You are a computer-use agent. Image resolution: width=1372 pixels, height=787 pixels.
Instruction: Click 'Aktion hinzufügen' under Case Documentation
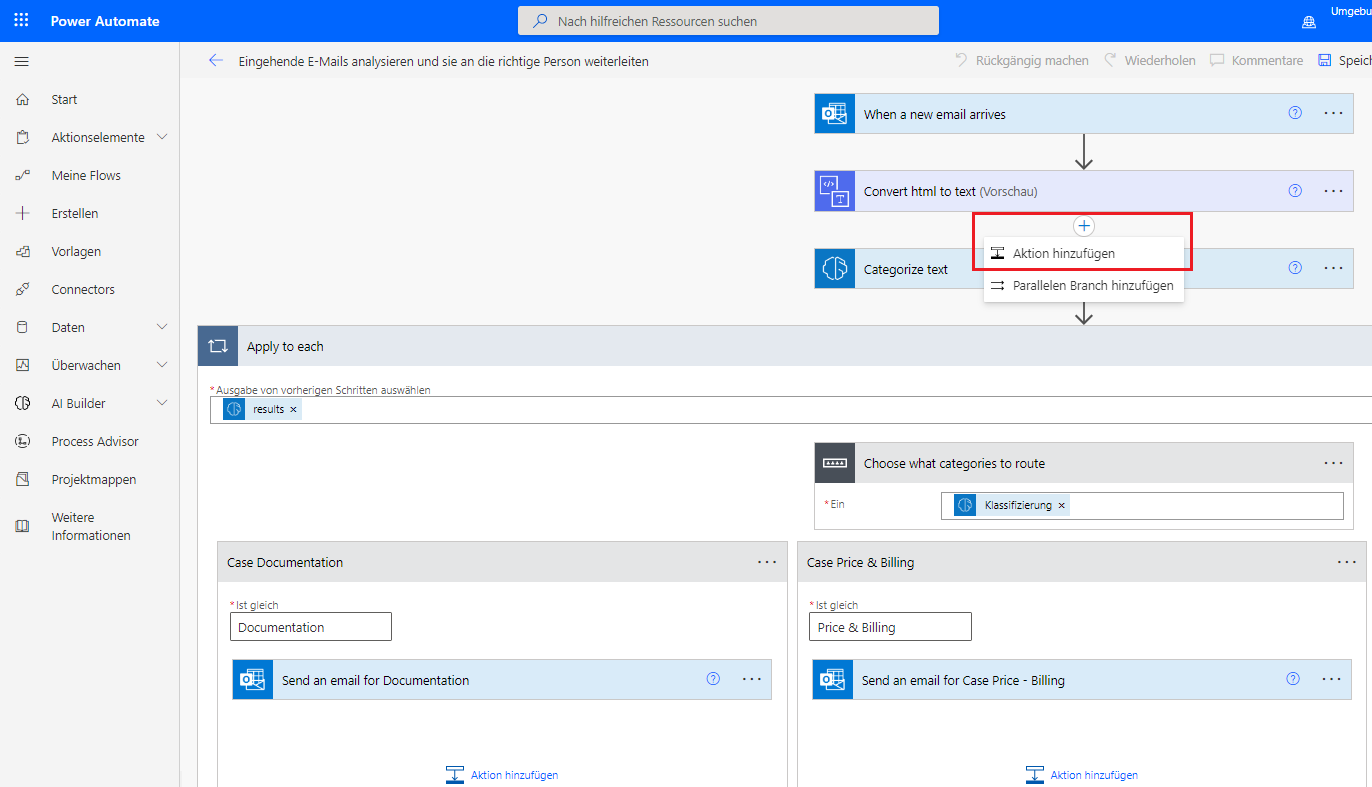point(502,774)
